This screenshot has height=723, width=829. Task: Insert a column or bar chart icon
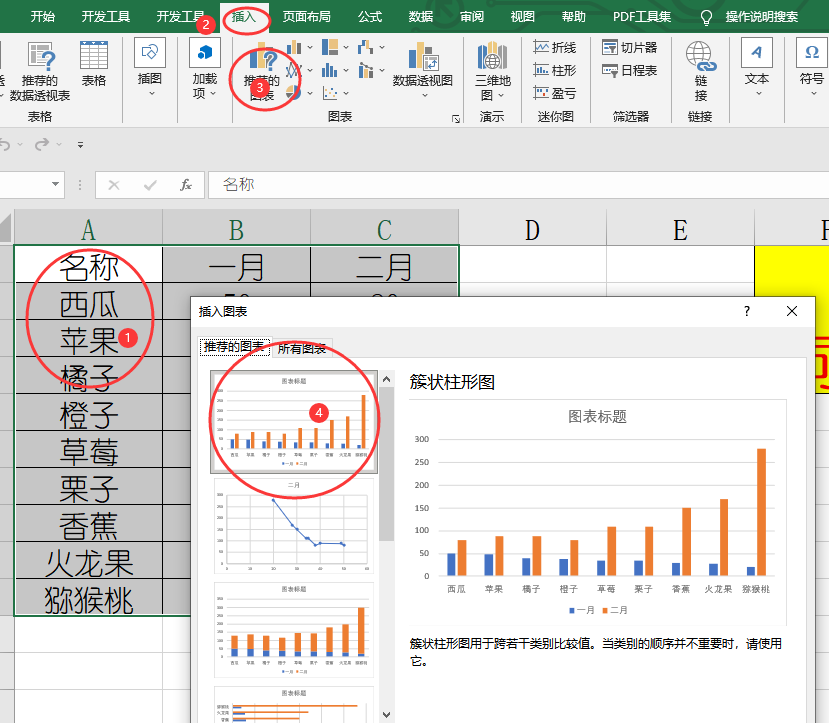[x=294, y=48]
